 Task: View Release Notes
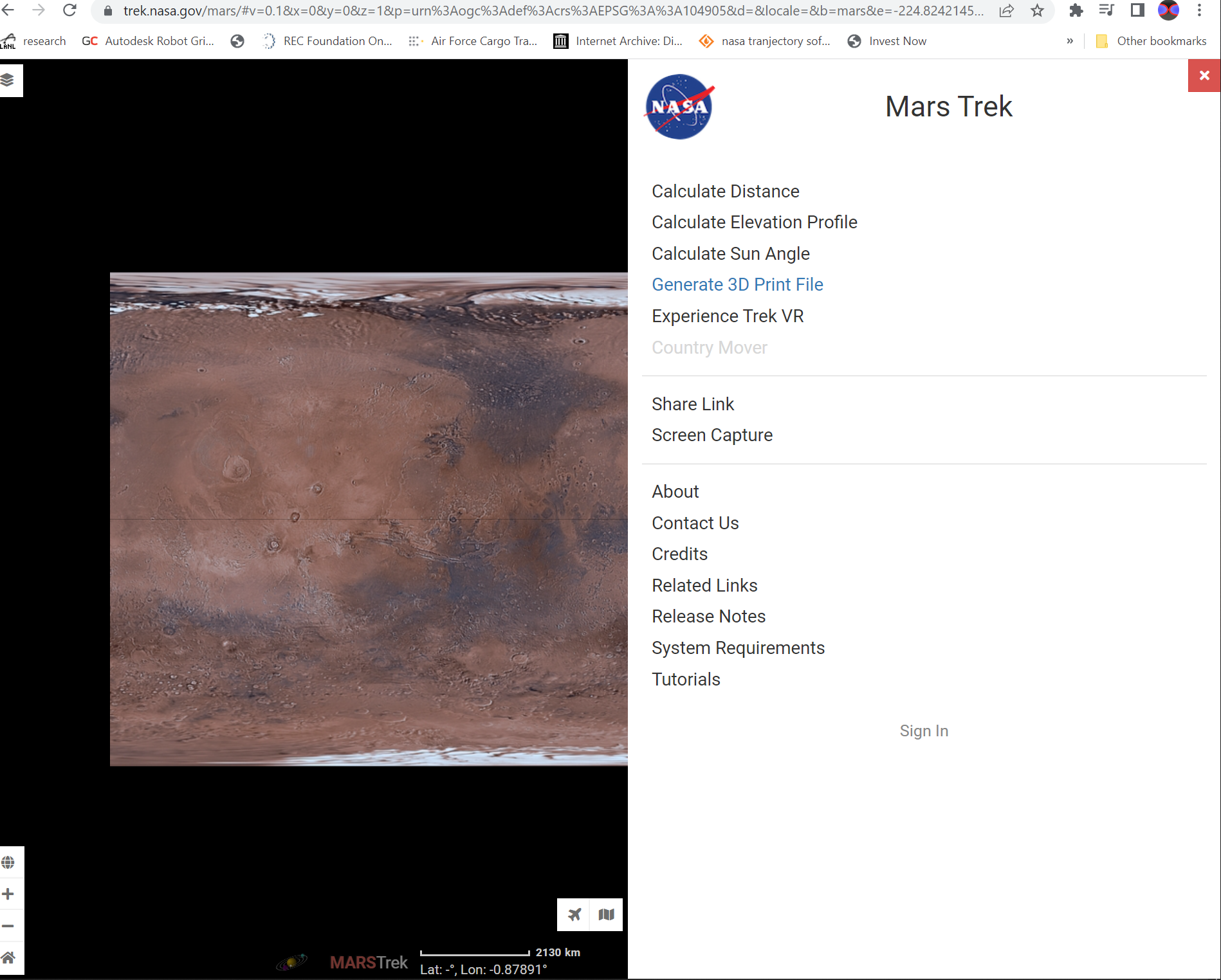click(708, 616)
